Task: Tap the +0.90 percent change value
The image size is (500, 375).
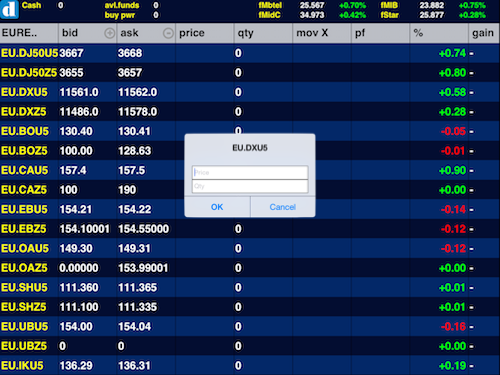Action: coord(452,170)
